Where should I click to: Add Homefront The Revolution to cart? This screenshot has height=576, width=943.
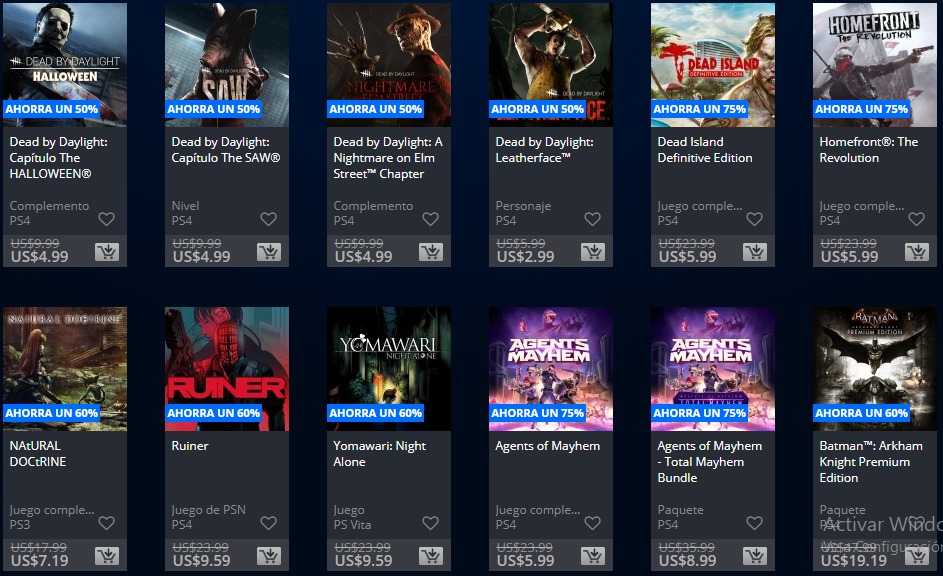(x=917, y=252)
